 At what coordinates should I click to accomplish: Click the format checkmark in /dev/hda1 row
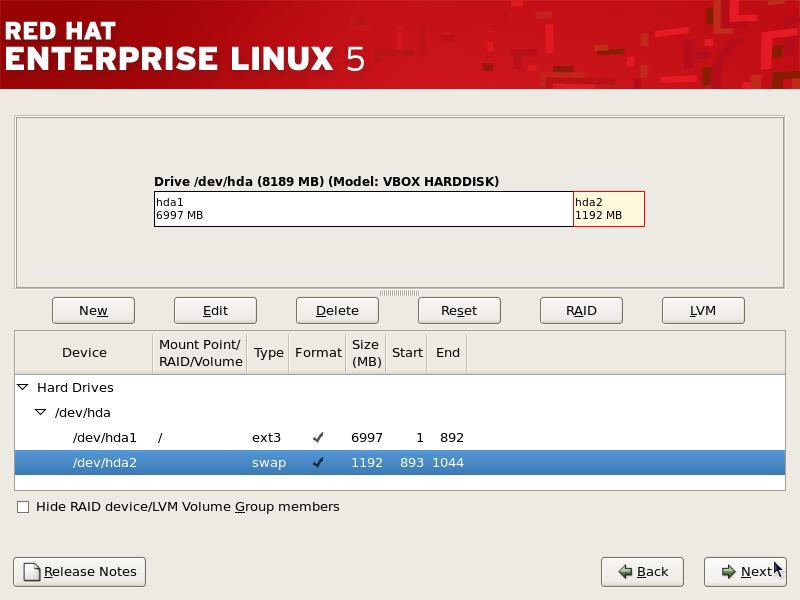pyautogui.click(x=318, y=438)
